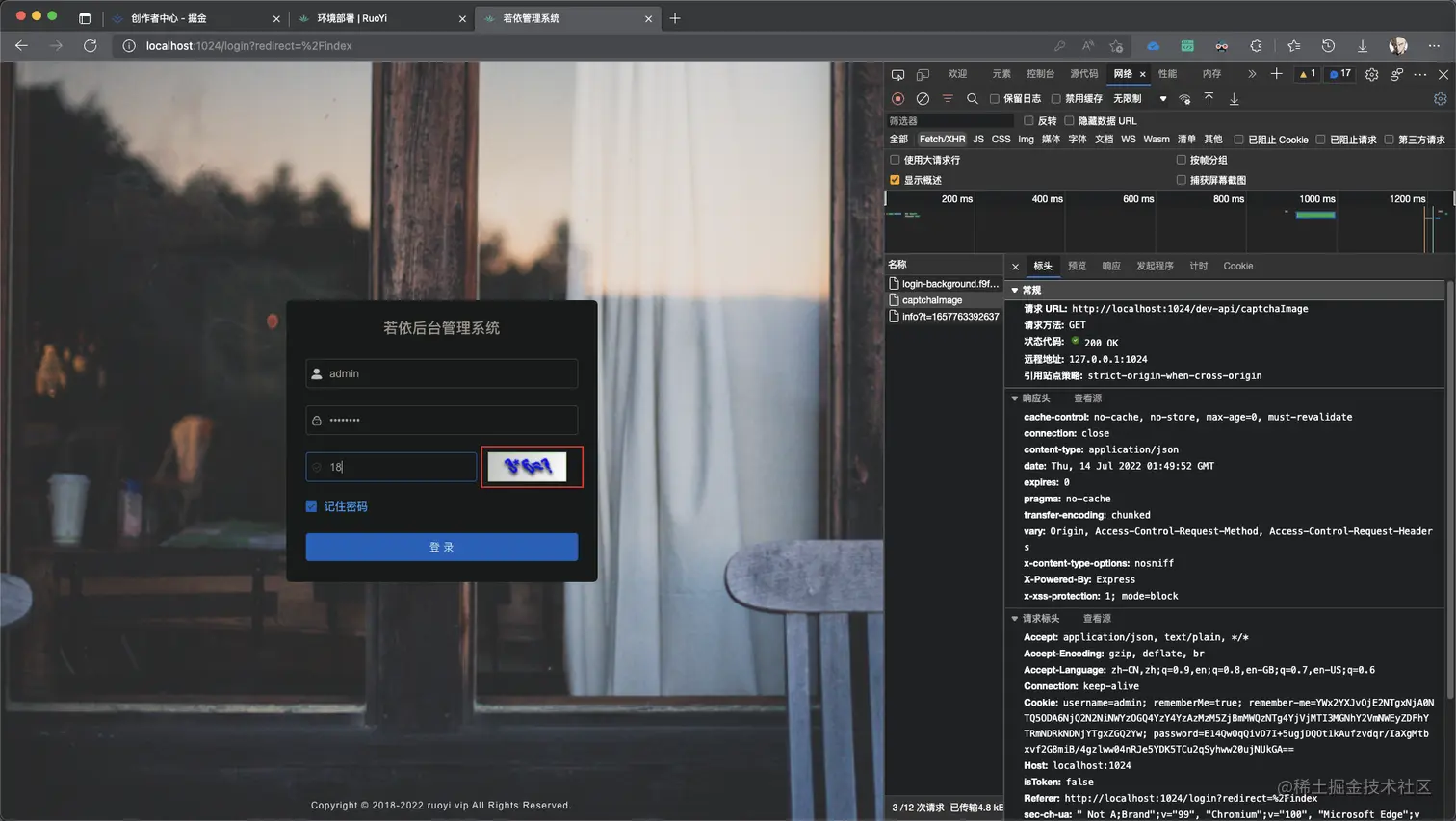Click the browser back arrow

click(x=21, y=45)
